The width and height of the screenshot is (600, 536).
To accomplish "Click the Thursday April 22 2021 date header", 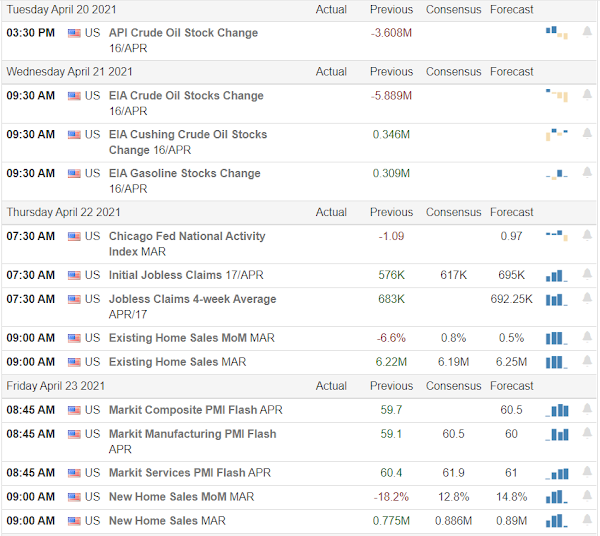I will point(64,212).
